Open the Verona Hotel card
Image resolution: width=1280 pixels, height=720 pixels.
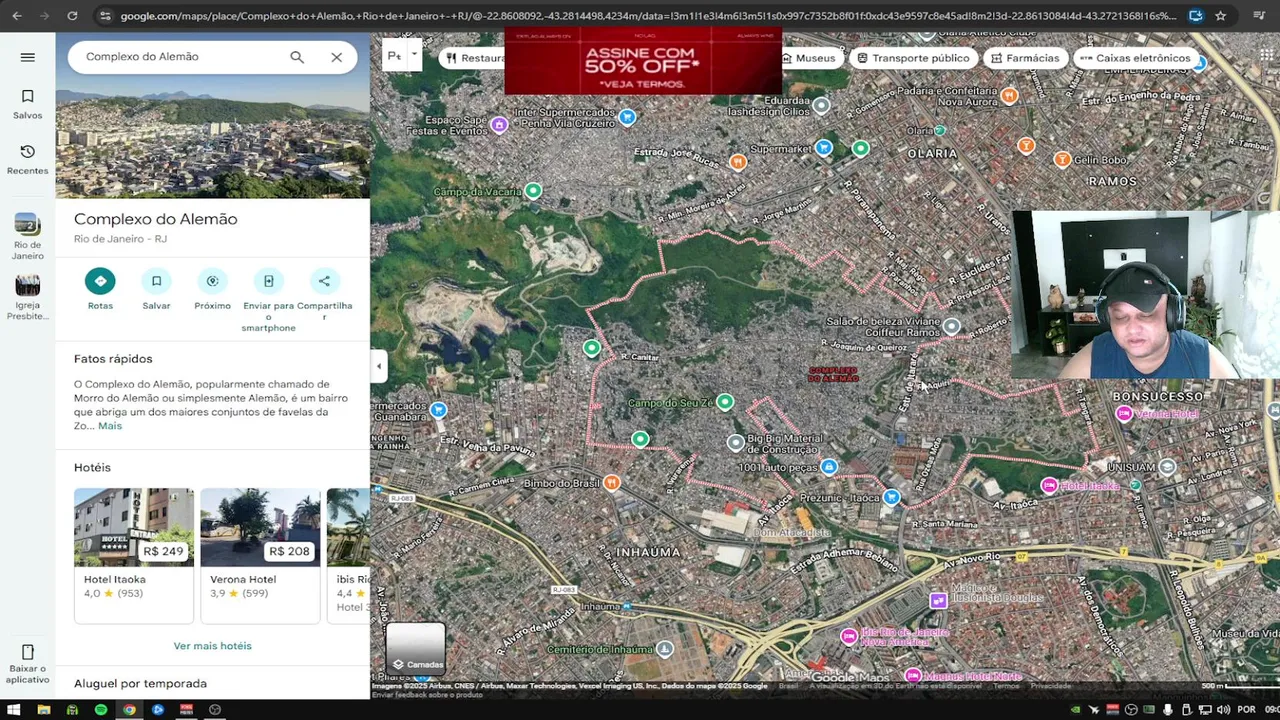260,555
